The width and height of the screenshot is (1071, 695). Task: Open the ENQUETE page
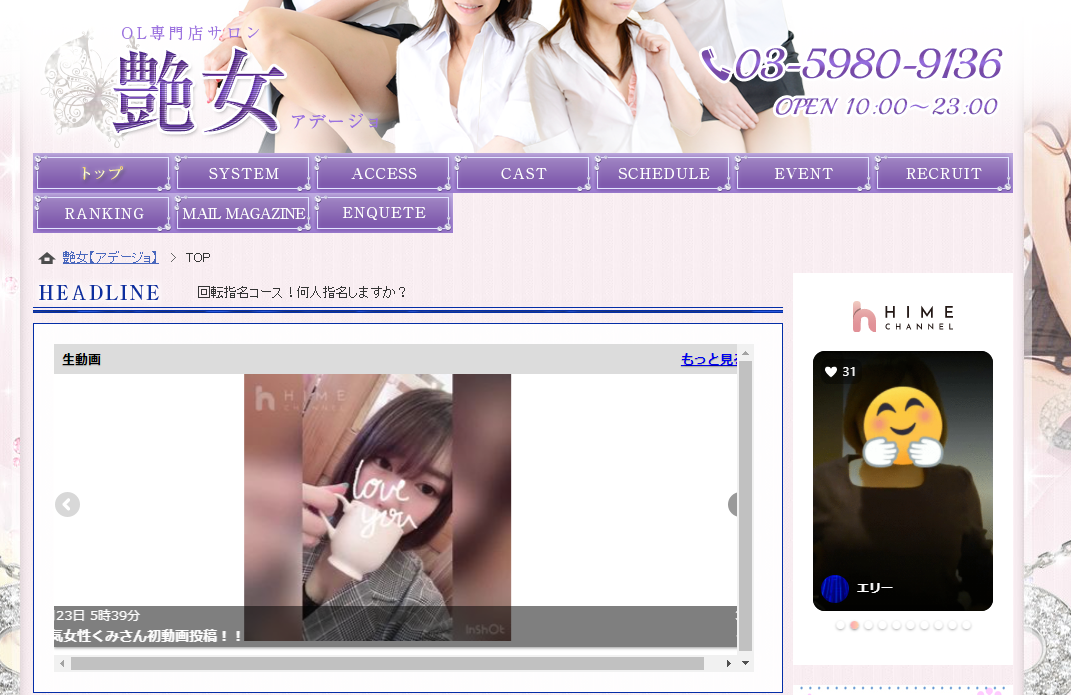coord(384,213)
